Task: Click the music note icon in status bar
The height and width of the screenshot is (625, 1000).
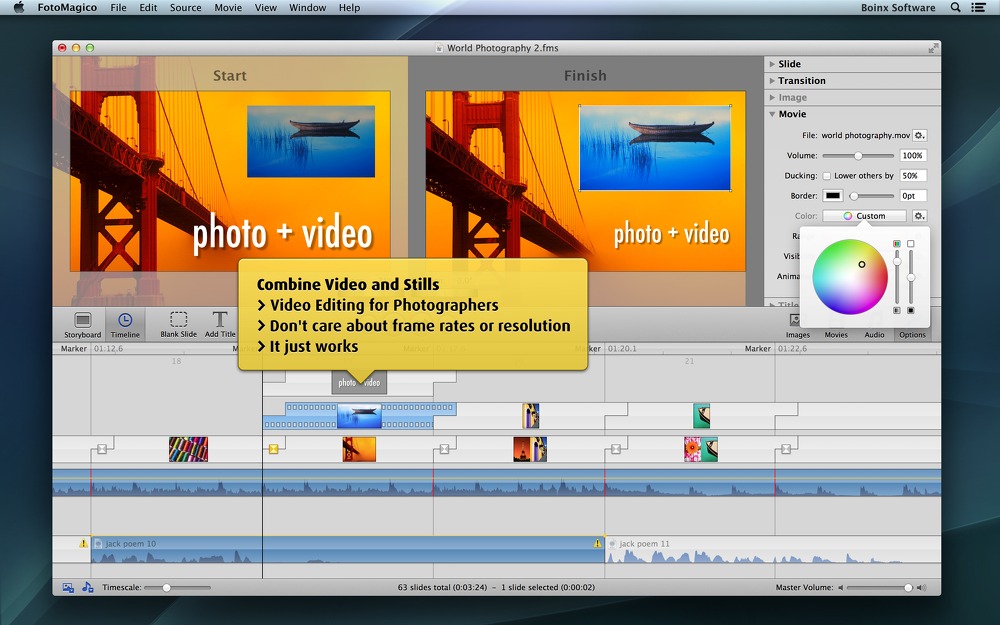Action: 87,587
